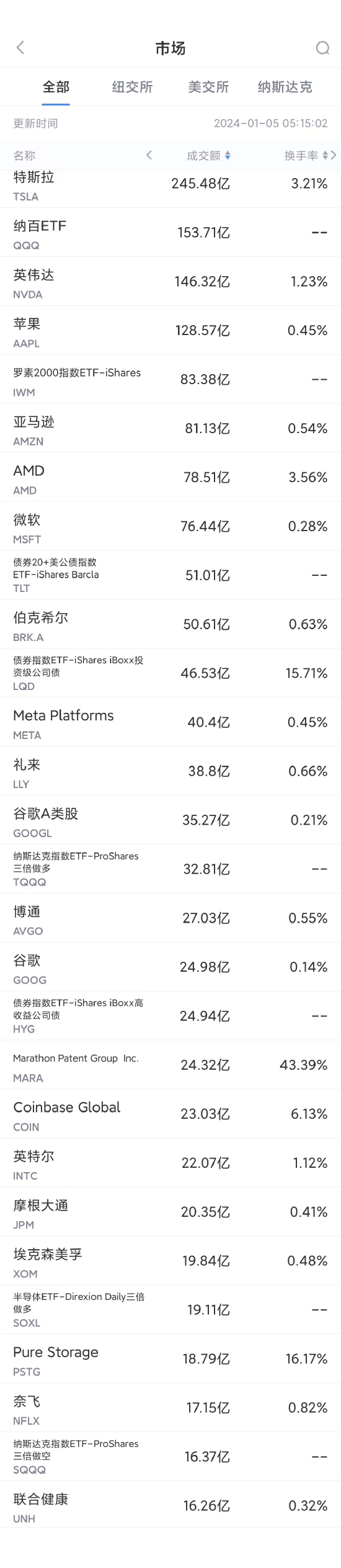This screenshot has height=1568, width=341.
Task: Open the 纳百ETF QQQ row
Action: click(x=170, y=232)
